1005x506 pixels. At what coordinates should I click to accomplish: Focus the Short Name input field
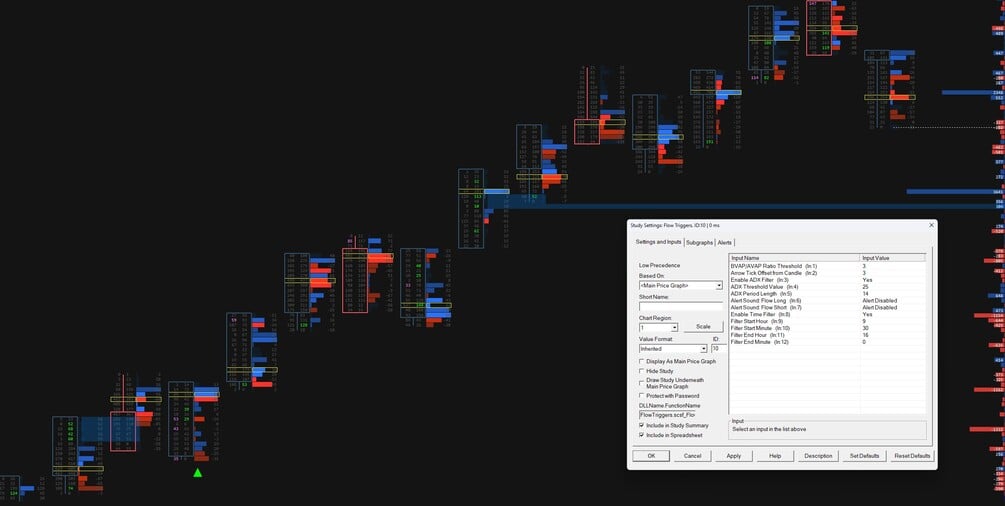681,307
